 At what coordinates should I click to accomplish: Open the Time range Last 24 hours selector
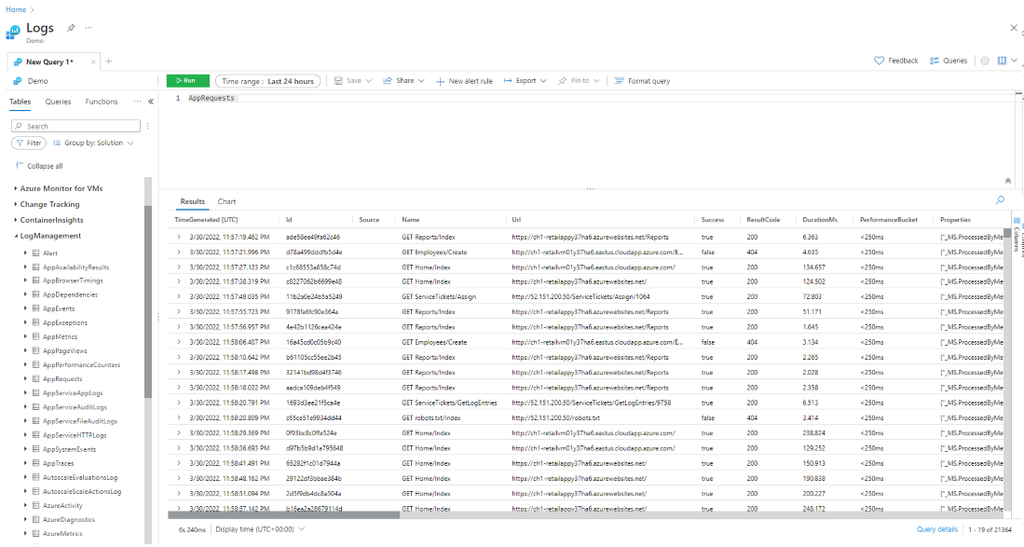click(x=267, y=81)
